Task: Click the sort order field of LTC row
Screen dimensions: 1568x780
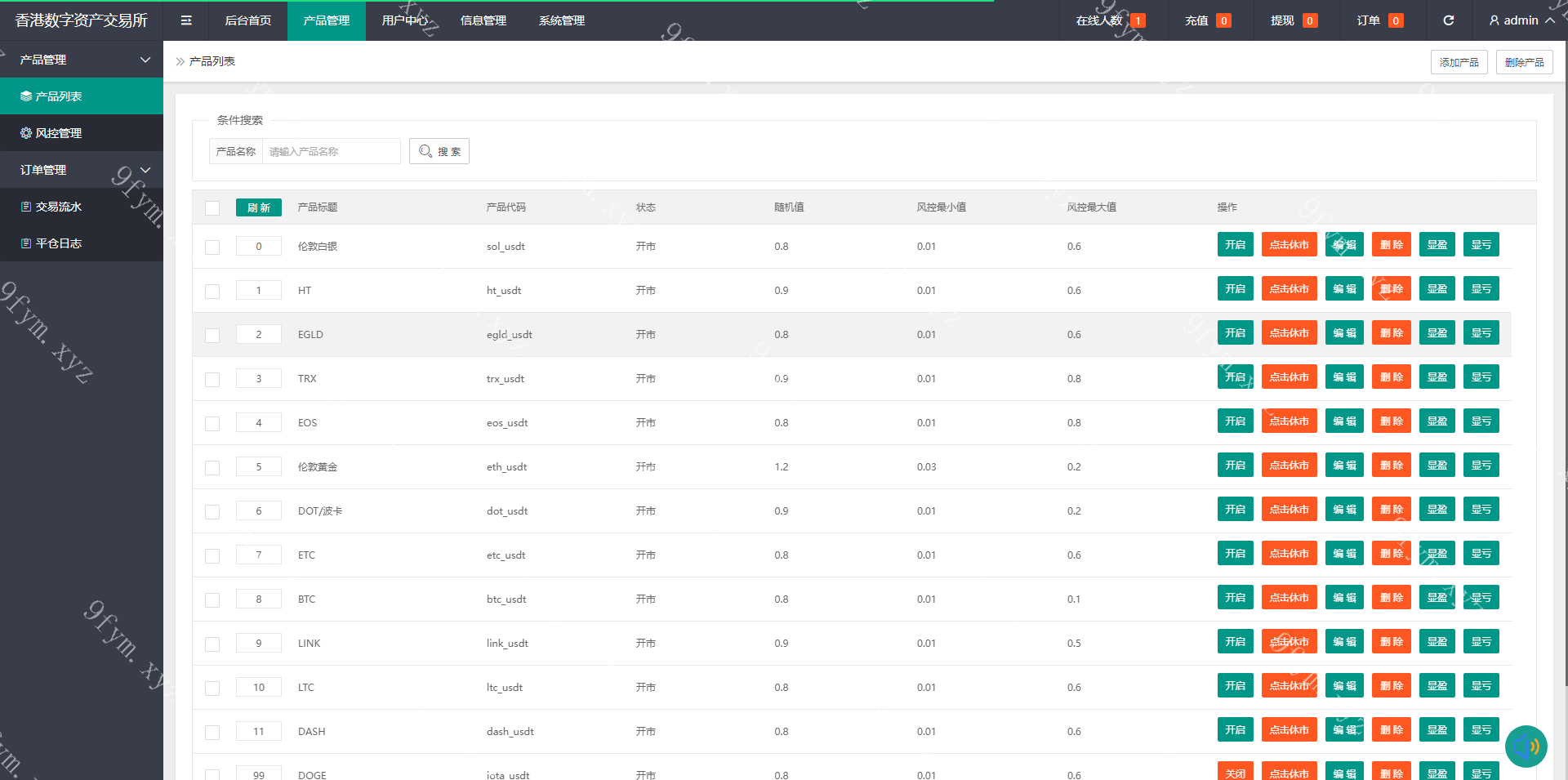Action: tap(259, 687)
